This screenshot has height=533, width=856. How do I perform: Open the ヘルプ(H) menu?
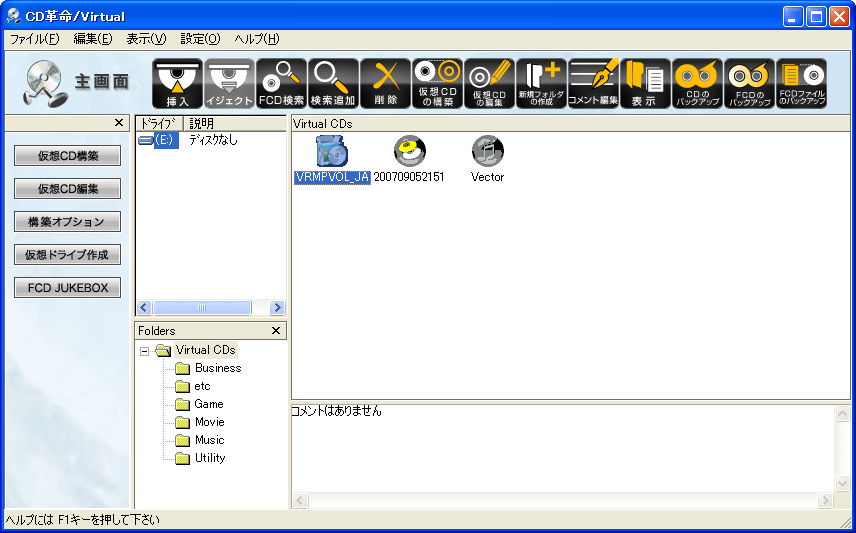click(257, 39)
